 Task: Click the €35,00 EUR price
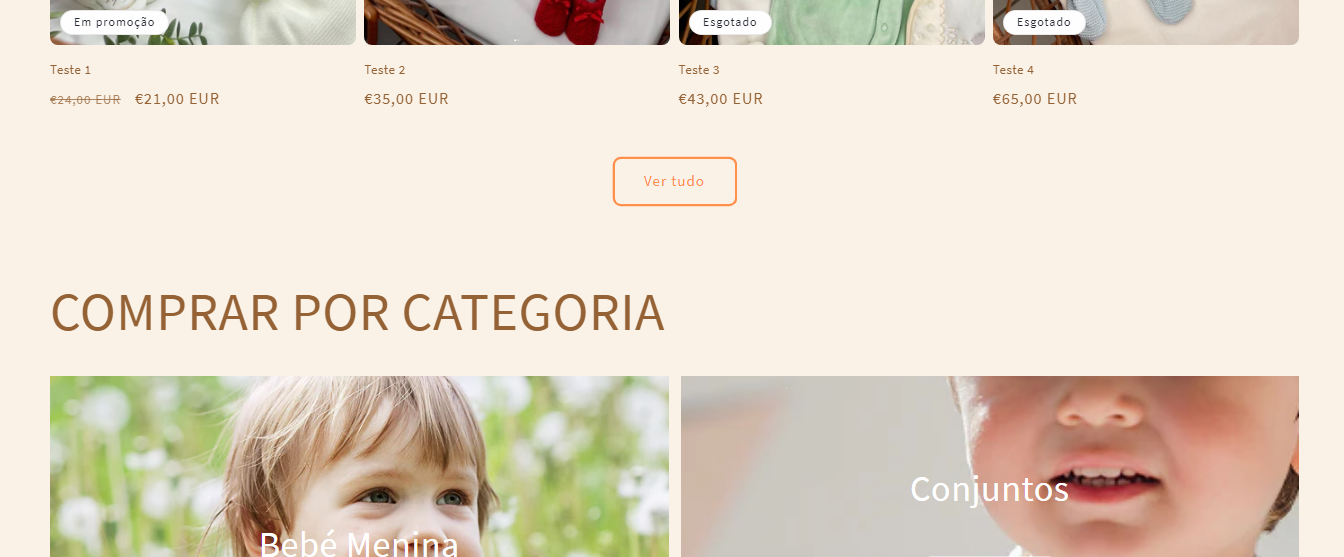coord(407,99)
